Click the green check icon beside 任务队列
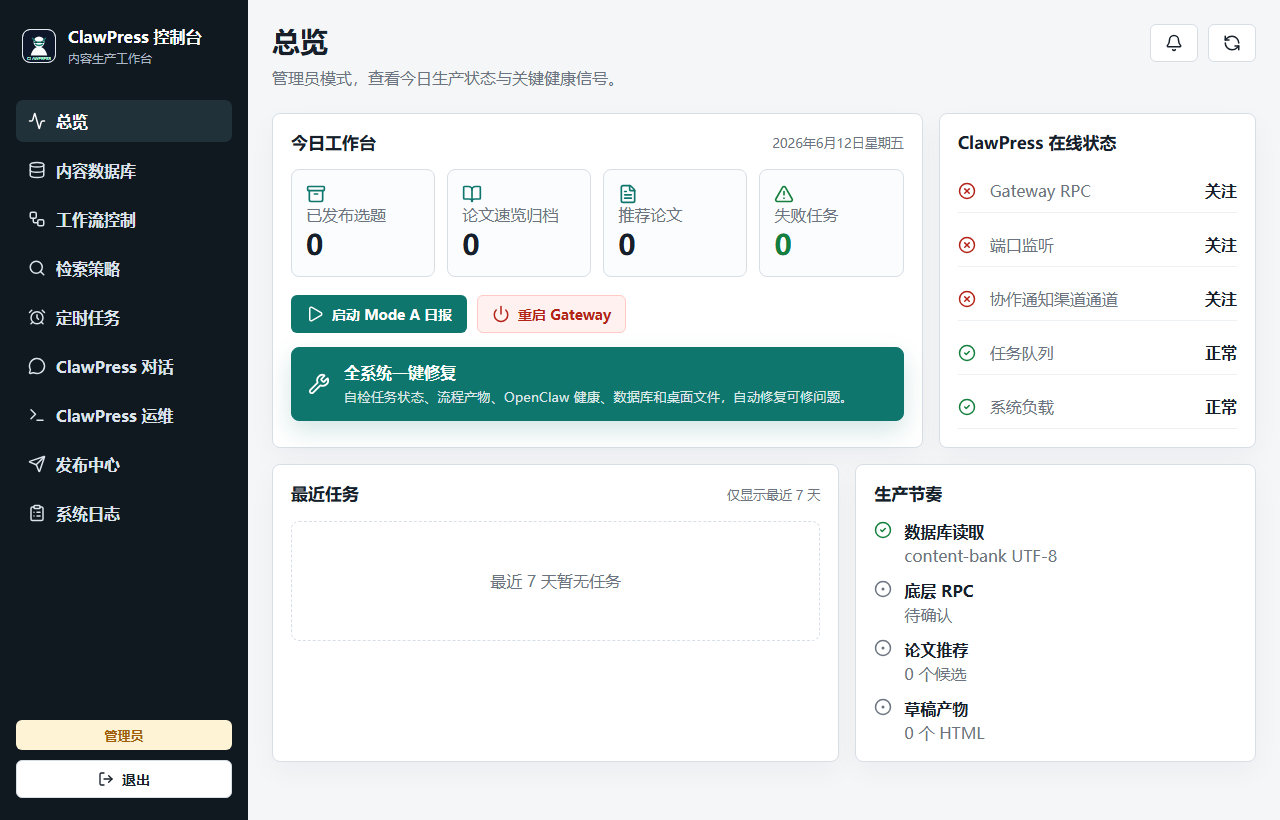 [967, 353]
